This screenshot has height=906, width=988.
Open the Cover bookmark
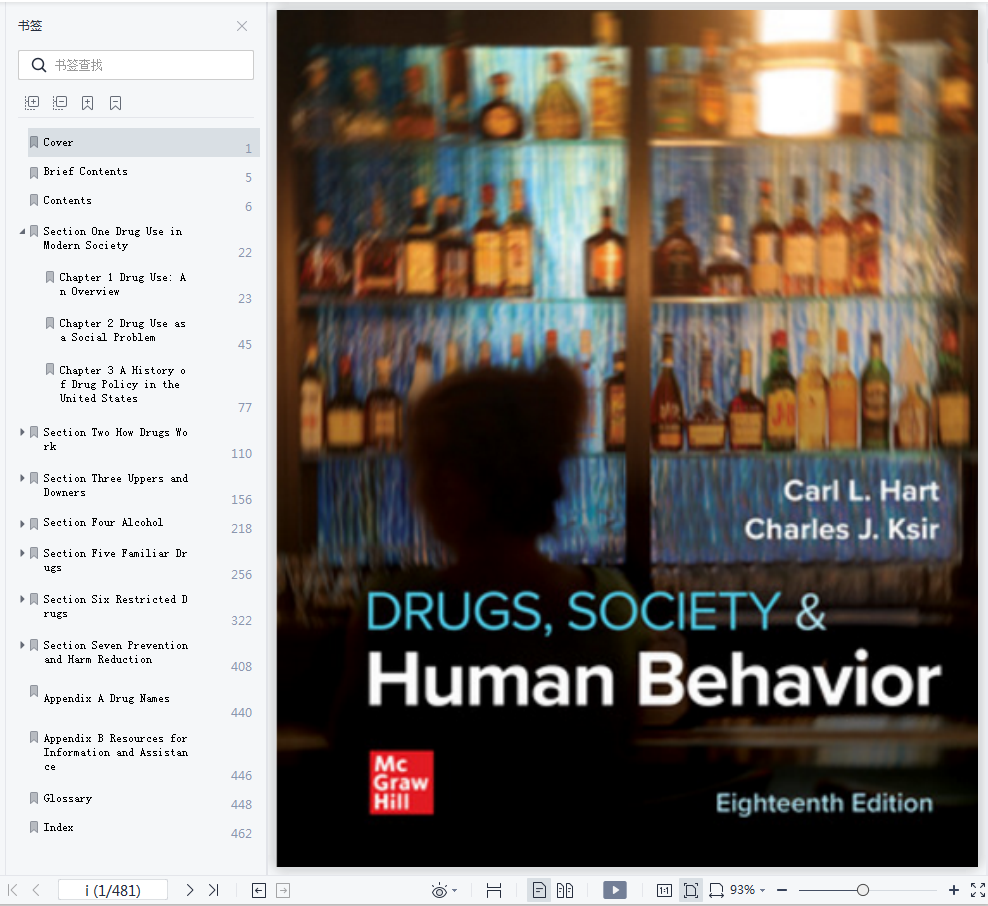click(144, 143)
